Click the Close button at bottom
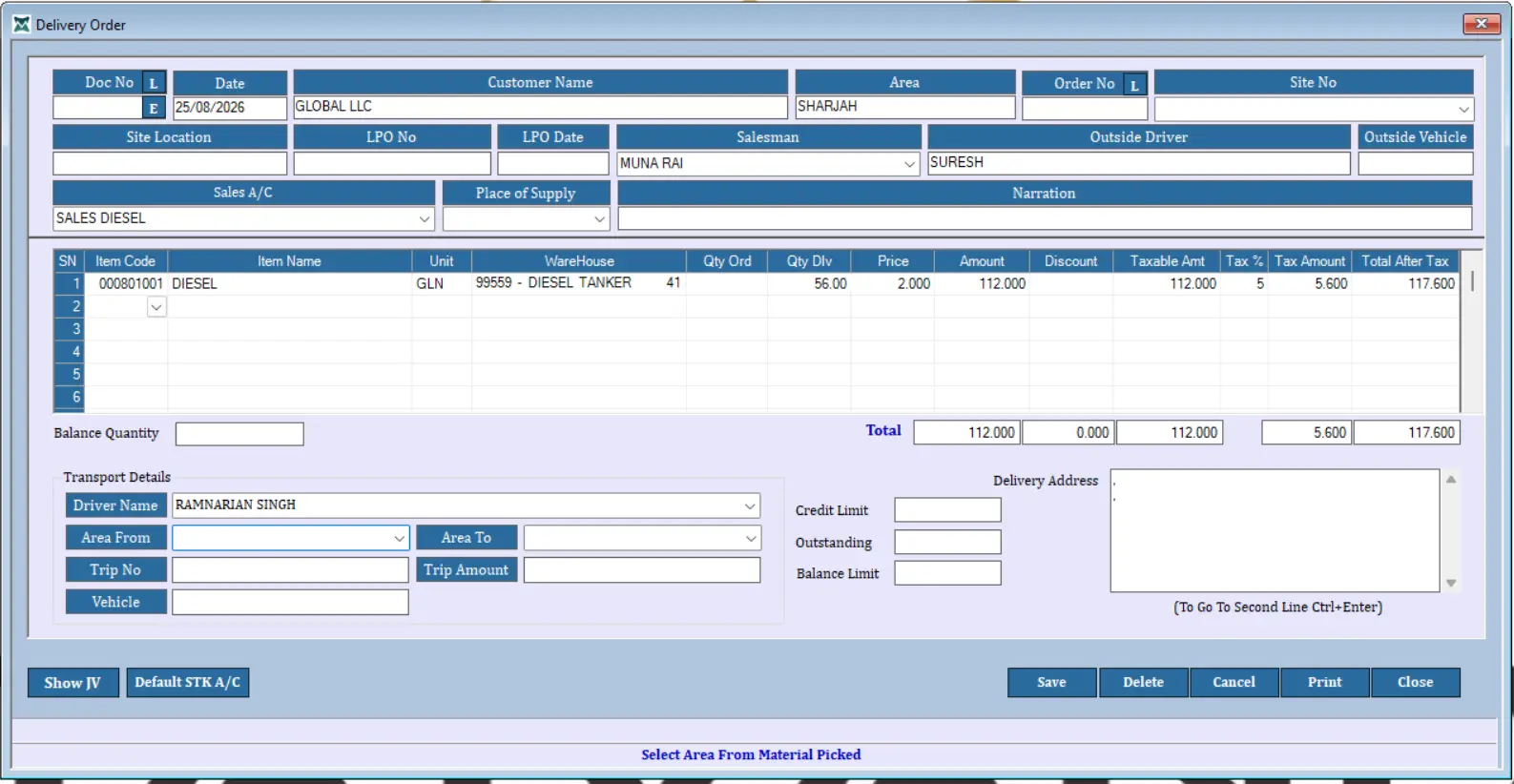Image resolution: width=1514 pixels, height=784 pixels. (x=1415, y=682)
